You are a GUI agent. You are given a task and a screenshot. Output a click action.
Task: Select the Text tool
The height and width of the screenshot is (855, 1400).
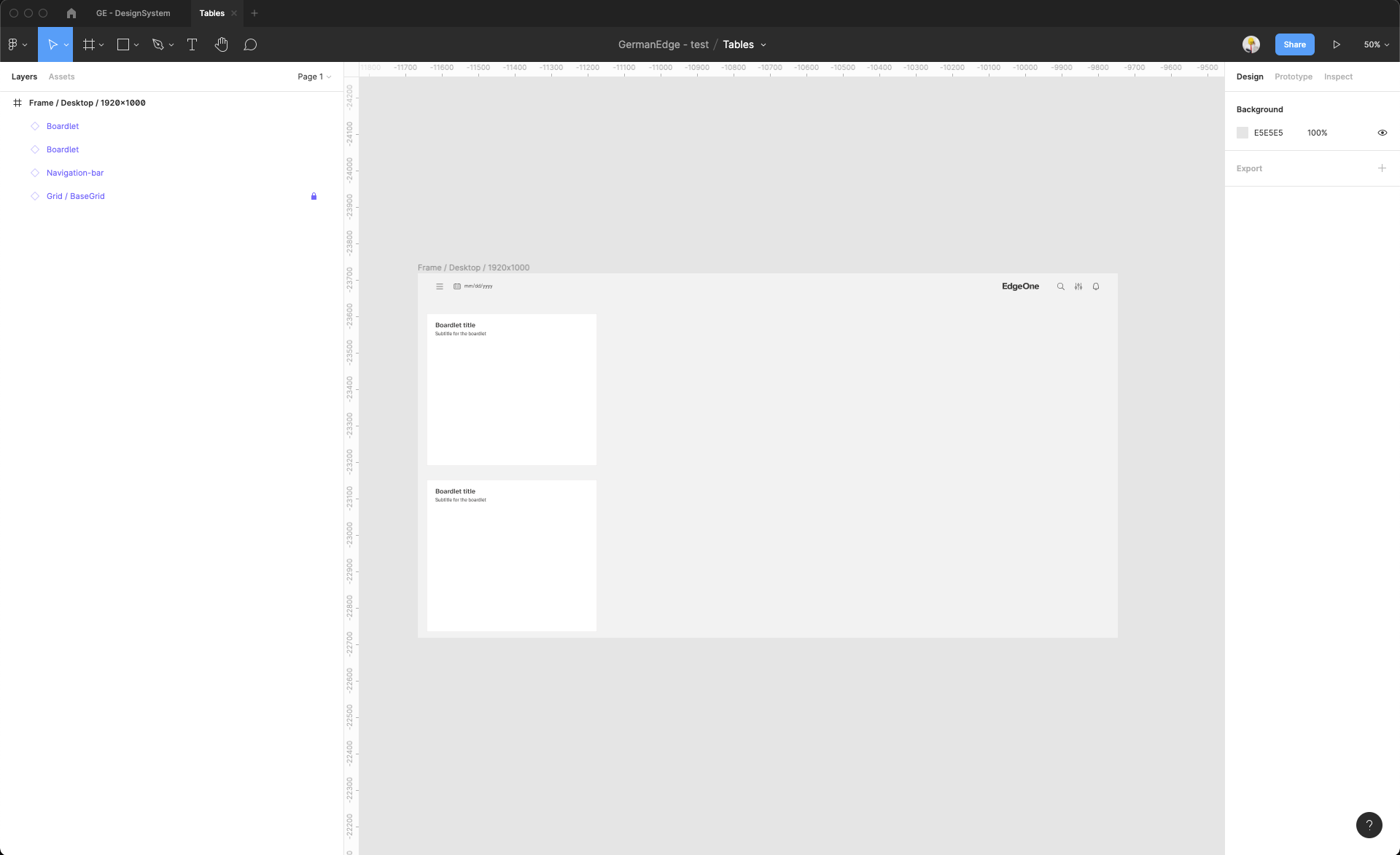tap(192, 44)
